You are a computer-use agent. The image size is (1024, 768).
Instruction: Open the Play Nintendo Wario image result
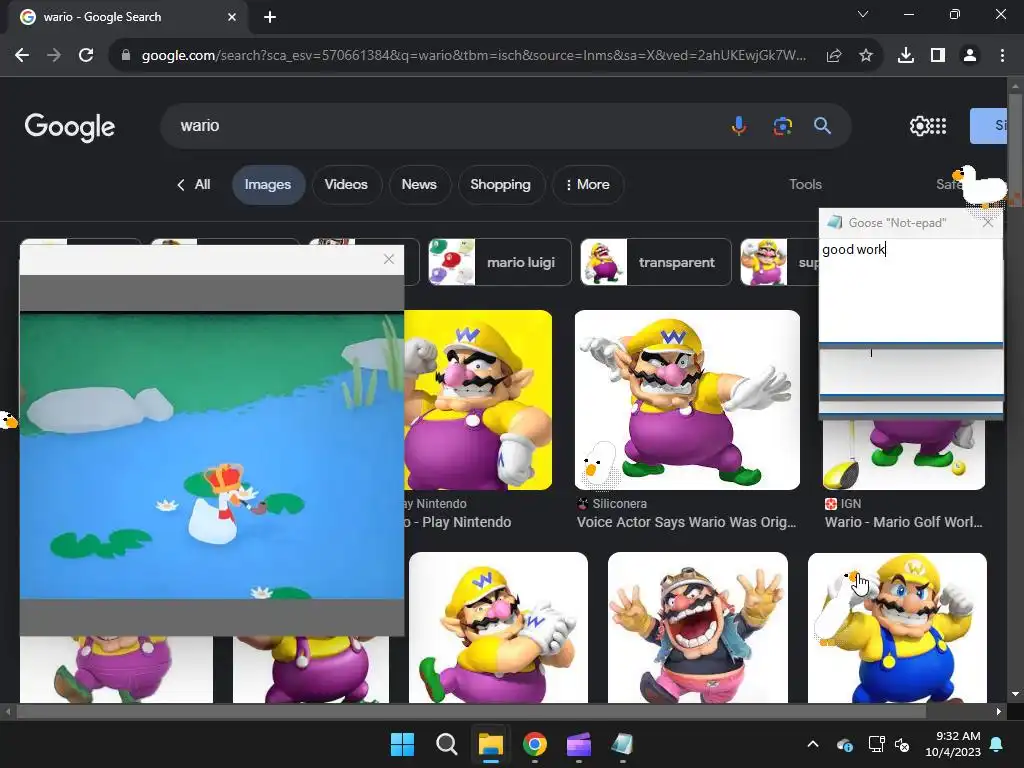(x=478, y=400)
